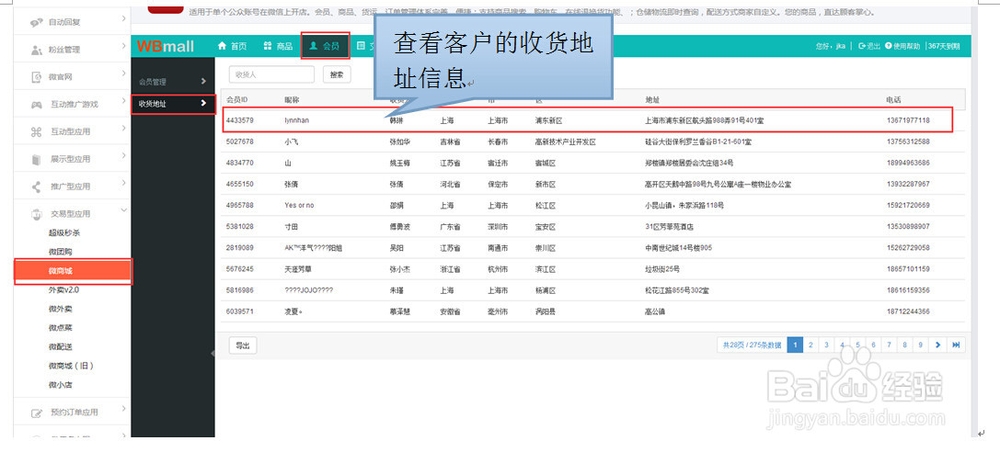Viewport: 1000px width, 452px height.
Task: Expand the 会员管理 arrow in dark sidebar
Action: coord(203,82)
